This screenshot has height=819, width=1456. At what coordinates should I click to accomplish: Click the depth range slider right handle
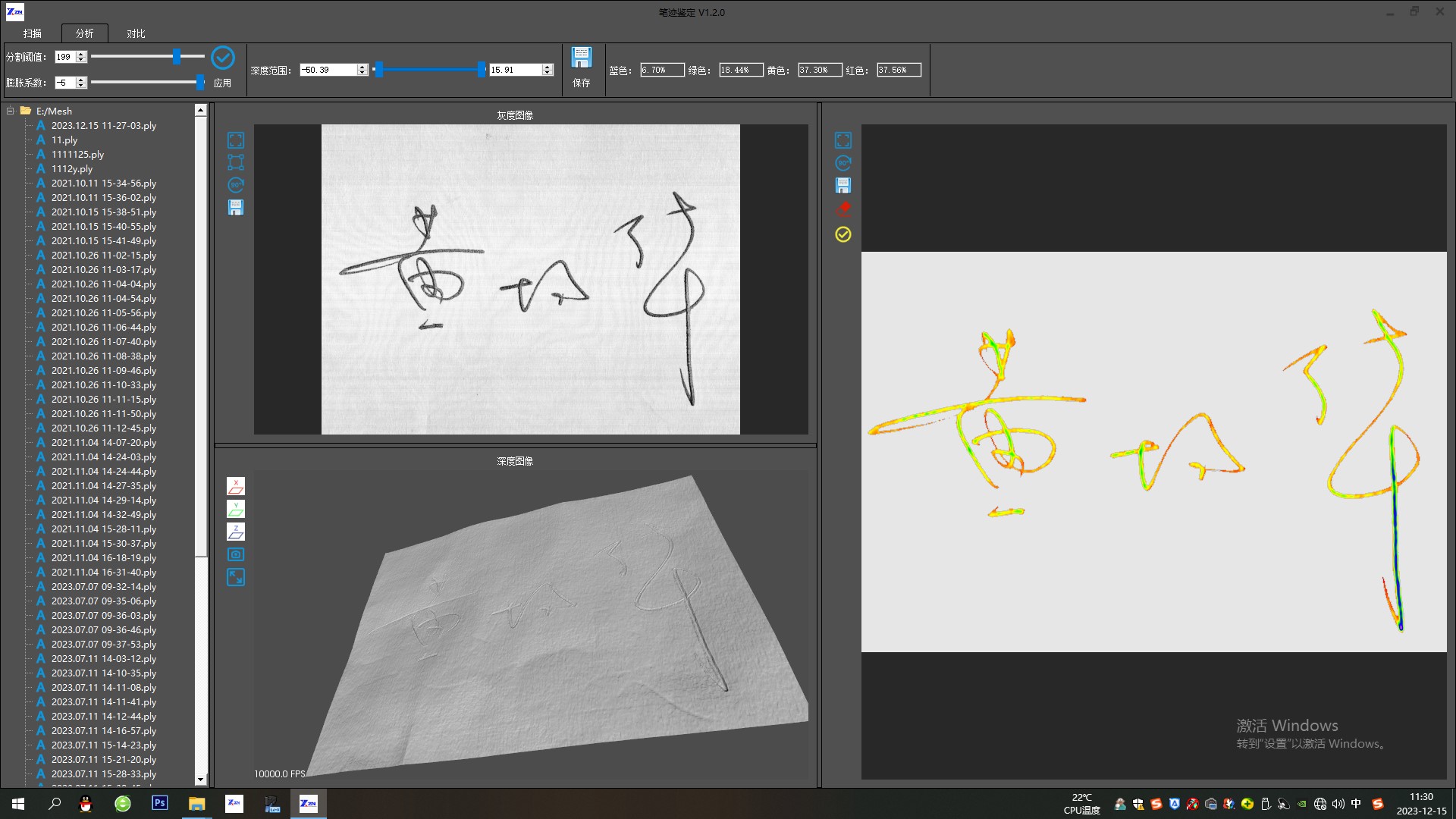pos(482,70)
